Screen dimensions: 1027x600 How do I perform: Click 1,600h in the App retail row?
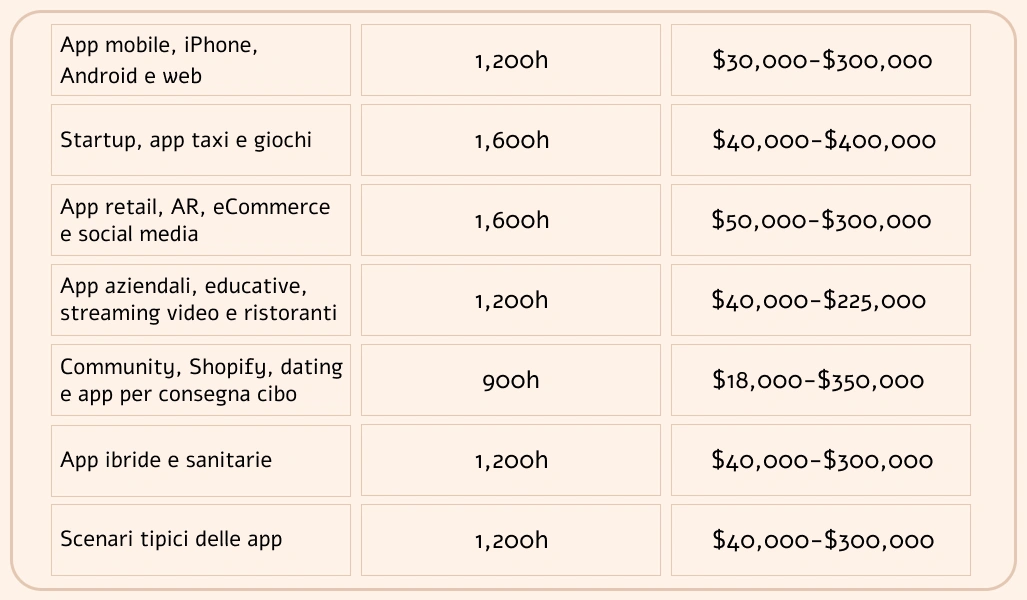tap(511, 220)
